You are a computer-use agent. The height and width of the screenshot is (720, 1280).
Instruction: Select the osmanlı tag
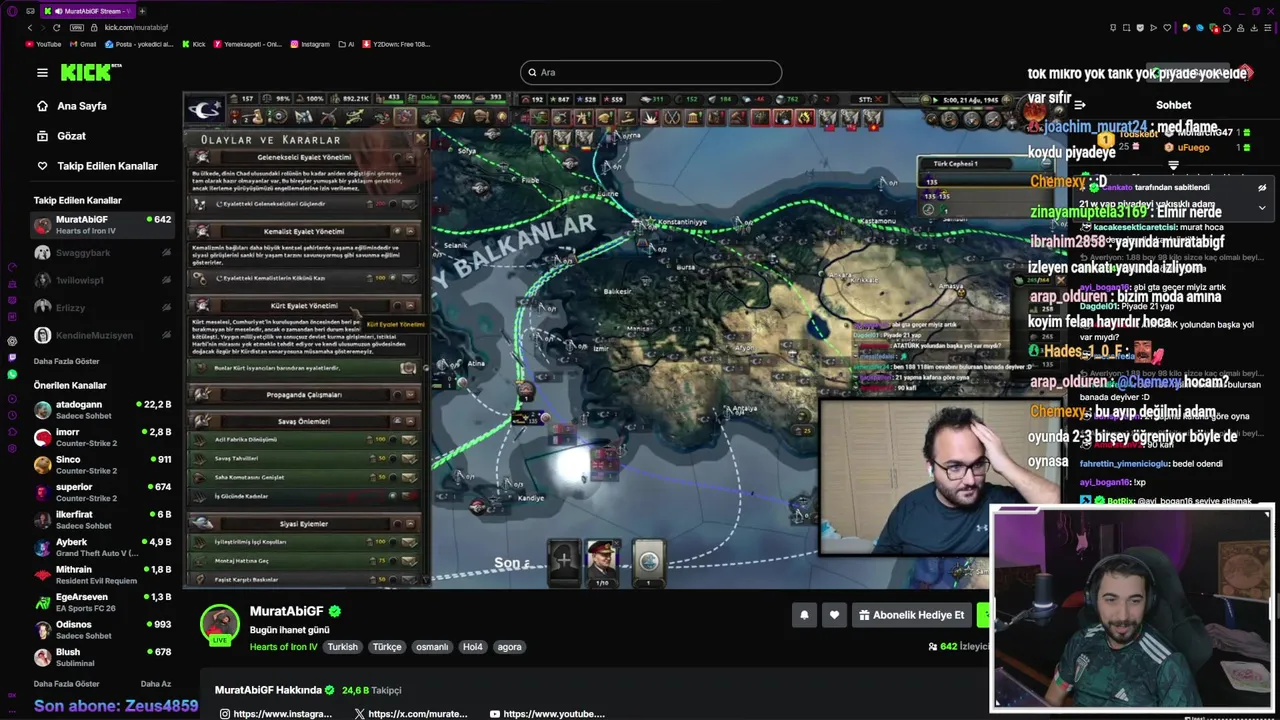tap(432, 647)
